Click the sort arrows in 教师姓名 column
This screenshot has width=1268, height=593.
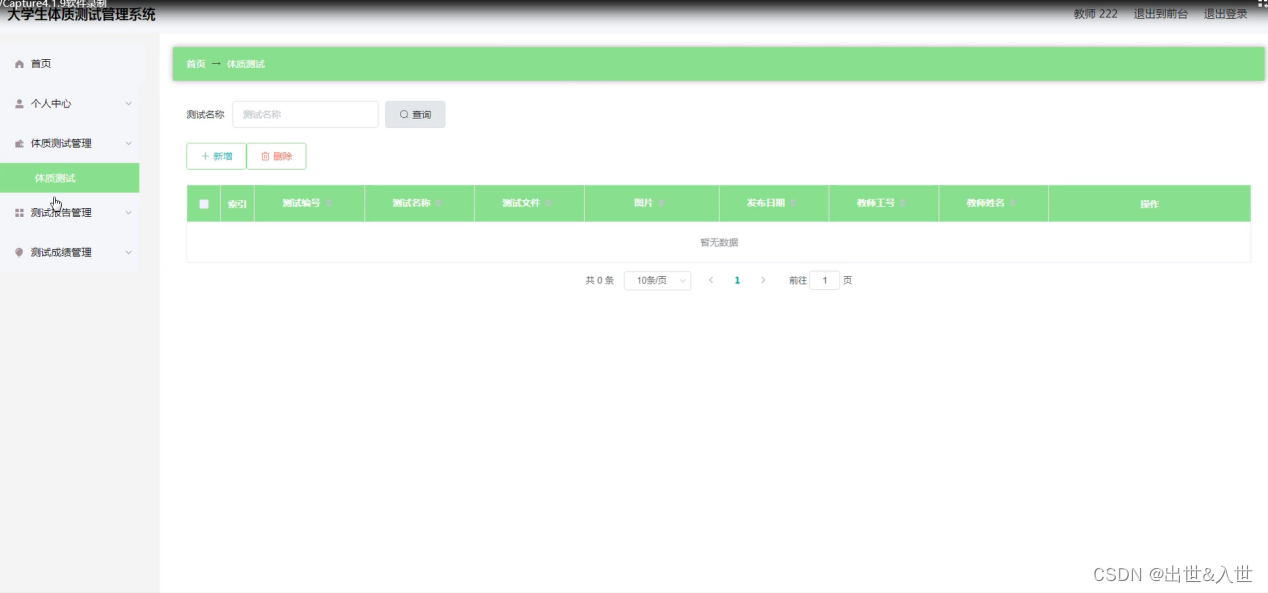coord(1013,204)
